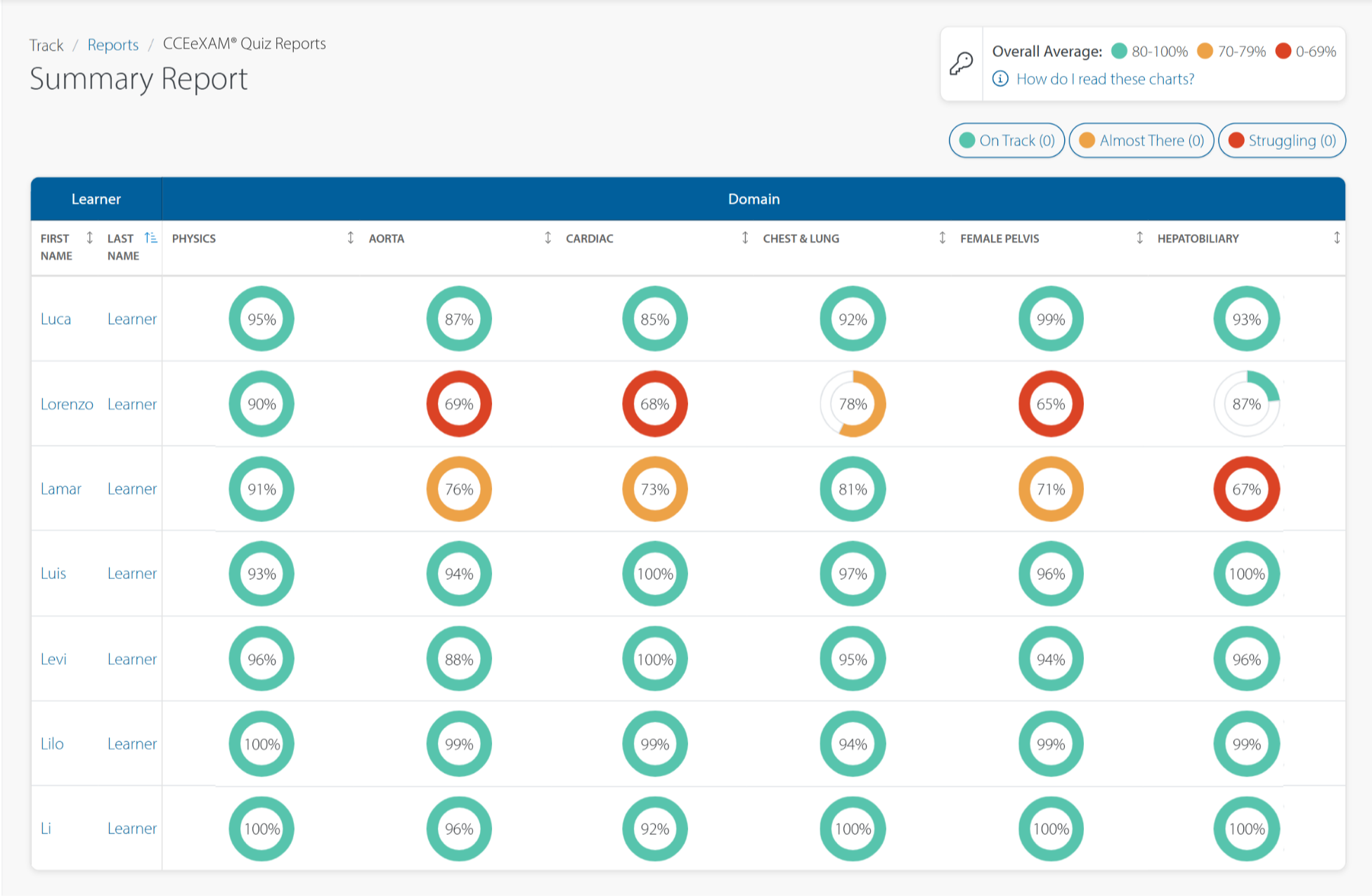Sort the Female Pelvis column
This screenshot has height=896, width=1372.
[1139, 238]
